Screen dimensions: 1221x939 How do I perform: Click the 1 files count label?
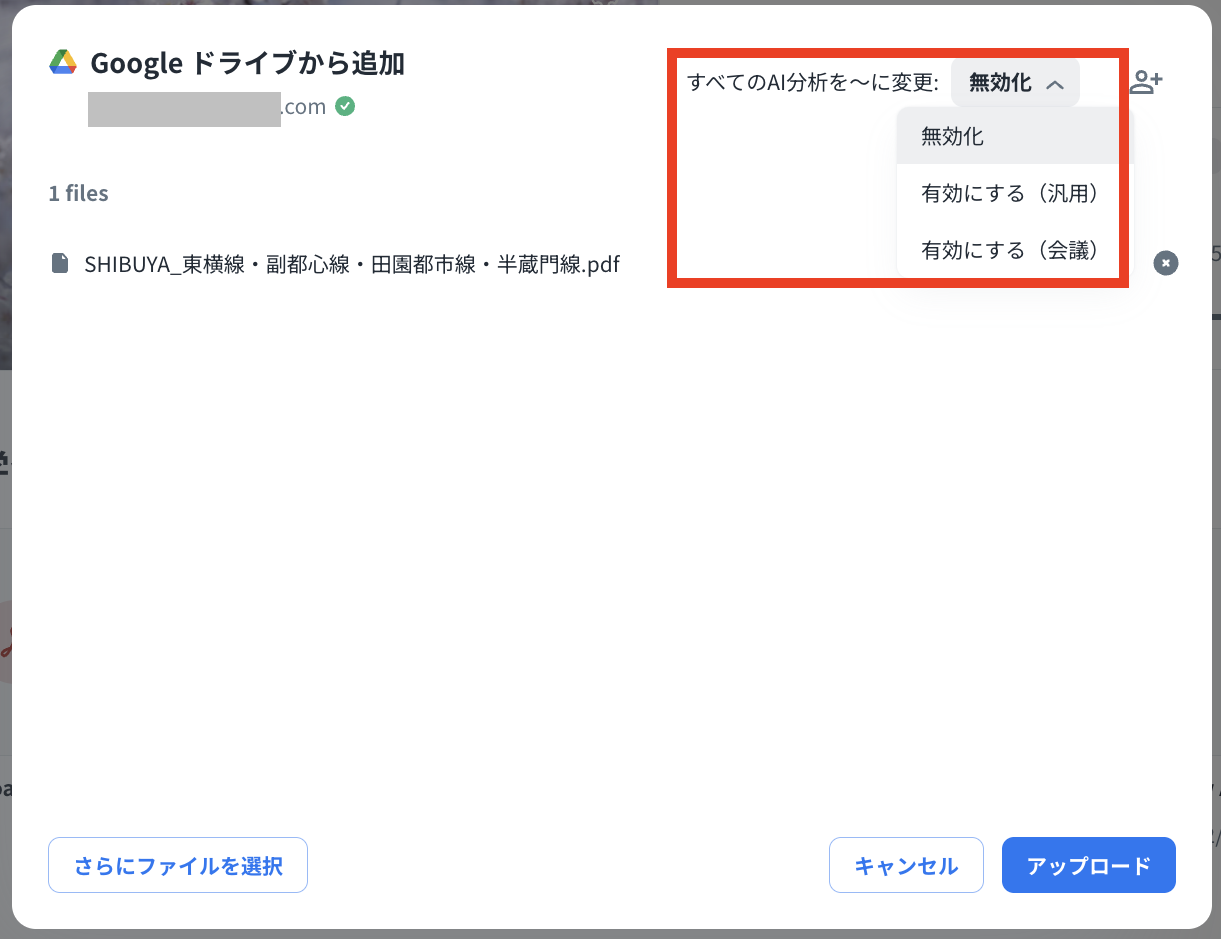[x=78, y=193]
